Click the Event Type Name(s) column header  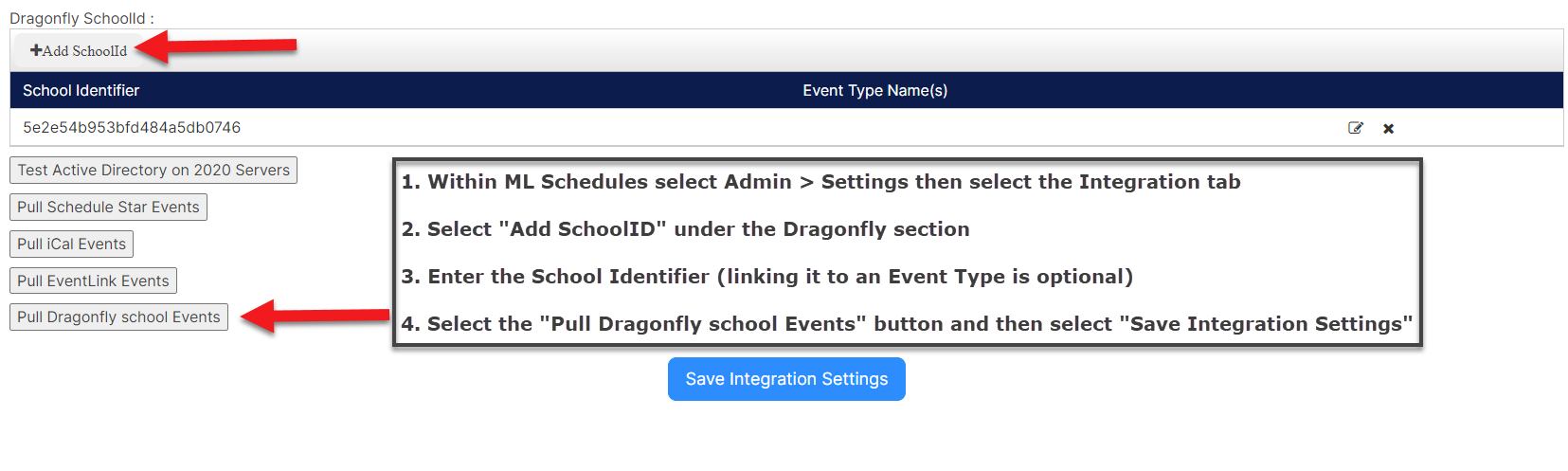pos(874,91)
